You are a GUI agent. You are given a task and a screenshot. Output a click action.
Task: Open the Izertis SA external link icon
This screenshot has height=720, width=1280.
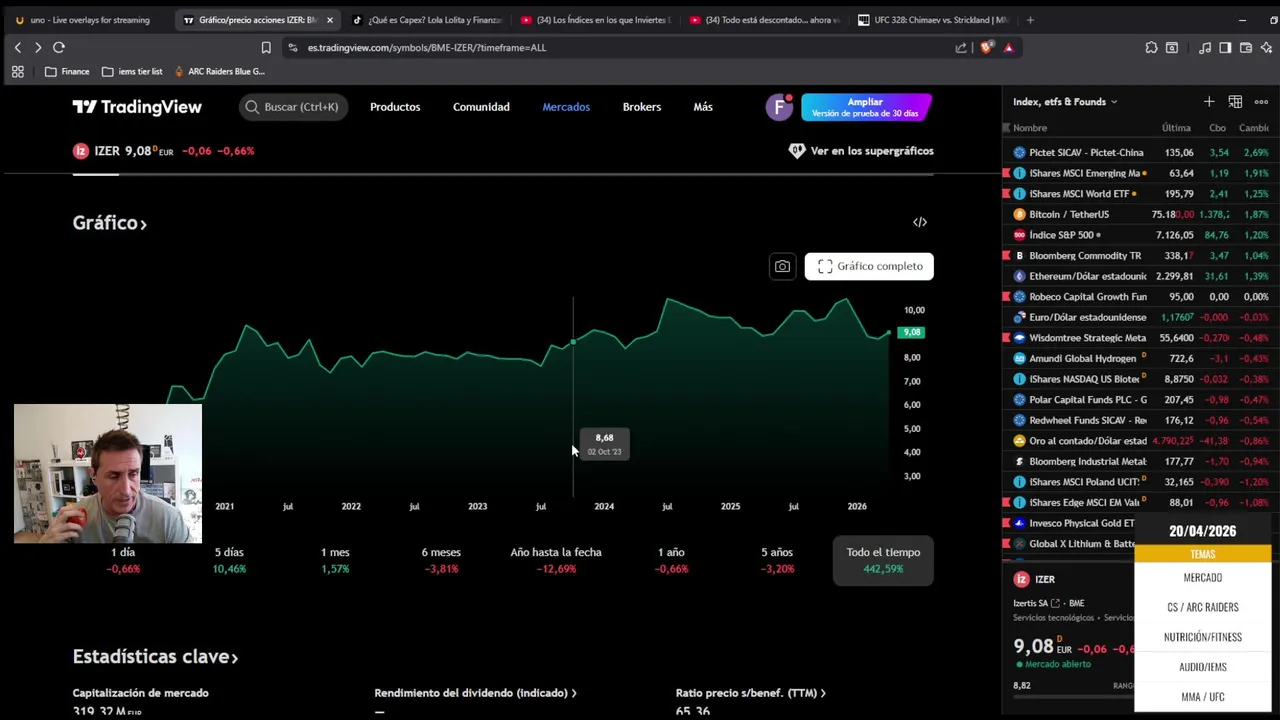tap(1055, 603)
